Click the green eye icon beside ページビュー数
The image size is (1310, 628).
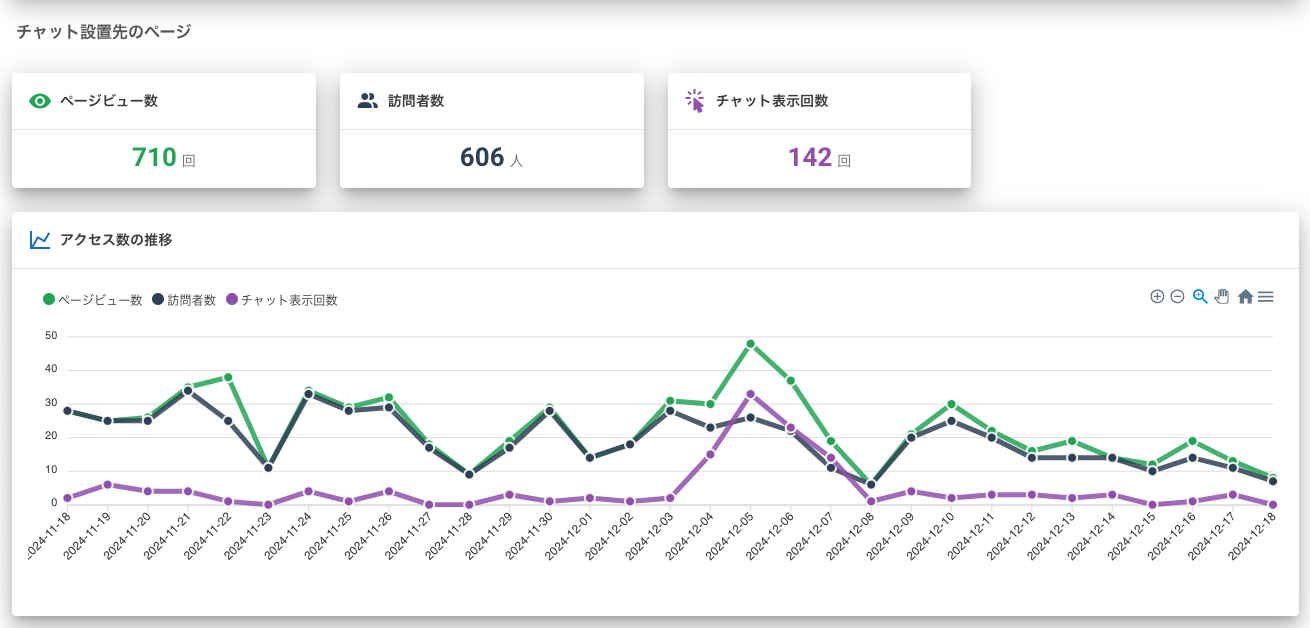[40, 101]
